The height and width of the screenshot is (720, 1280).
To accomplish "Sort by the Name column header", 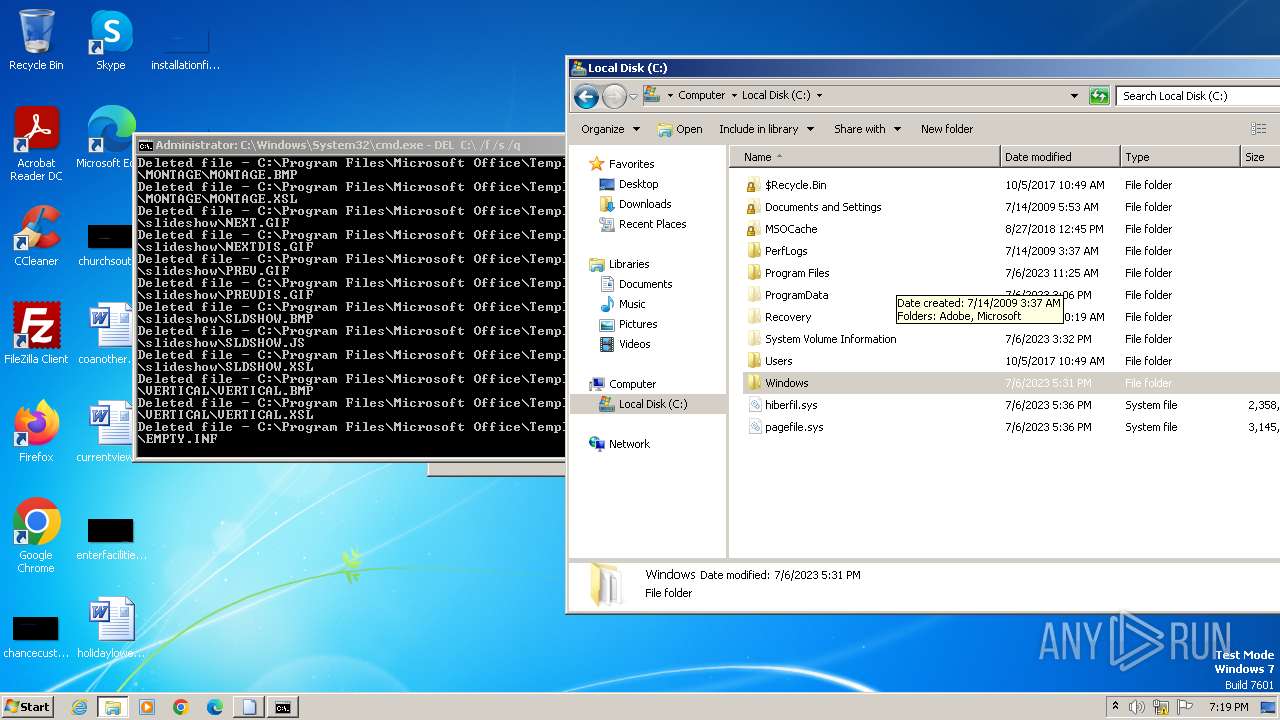I will pos(865,157).
